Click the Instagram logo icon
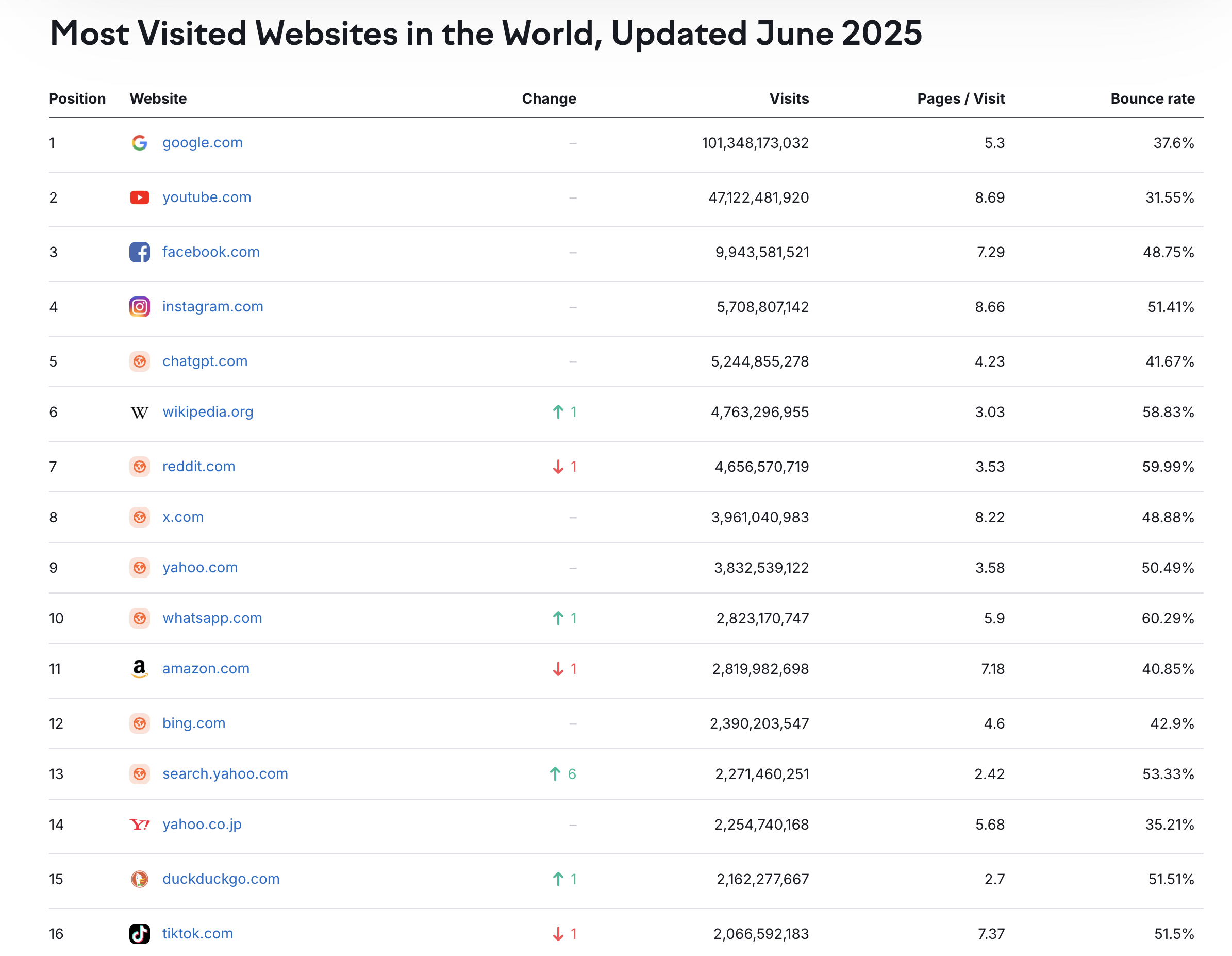 pyautogui.click(x=139, y=307)
